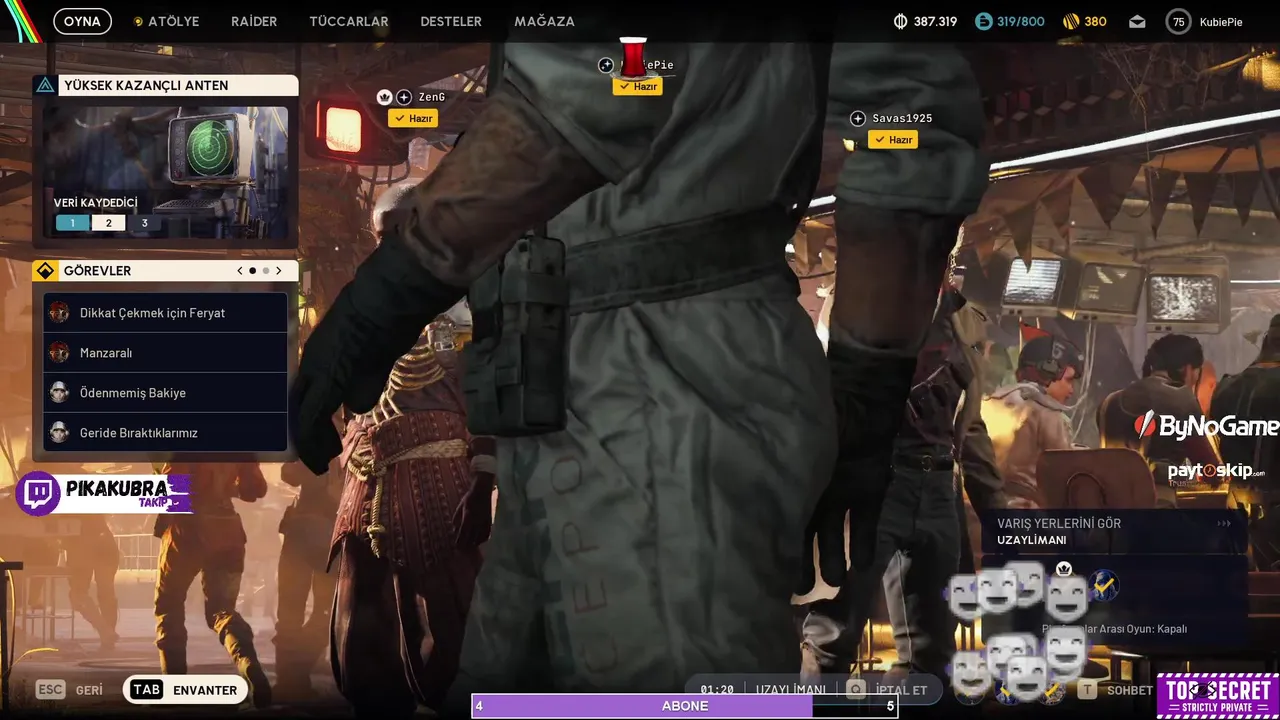Click the ready checkmark avatar in the party panel

coord(1104,584)
